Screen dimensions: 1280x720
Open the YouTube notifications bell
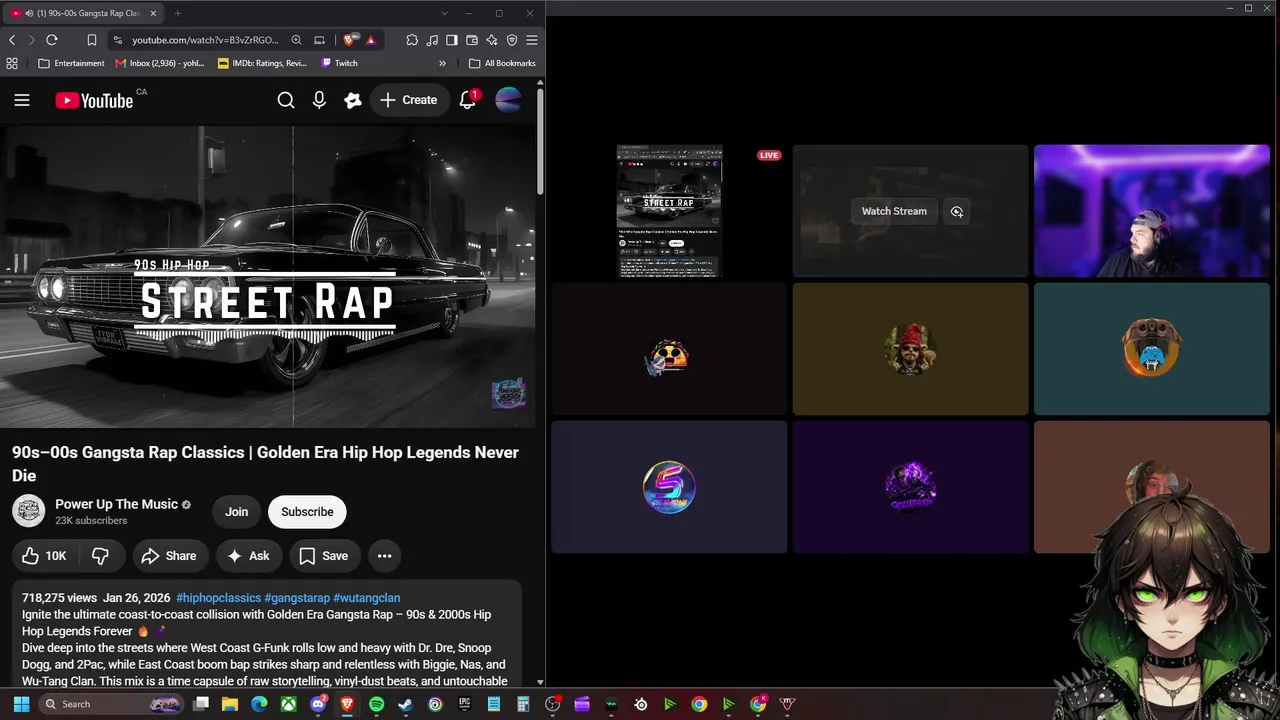tap(468, 100)
